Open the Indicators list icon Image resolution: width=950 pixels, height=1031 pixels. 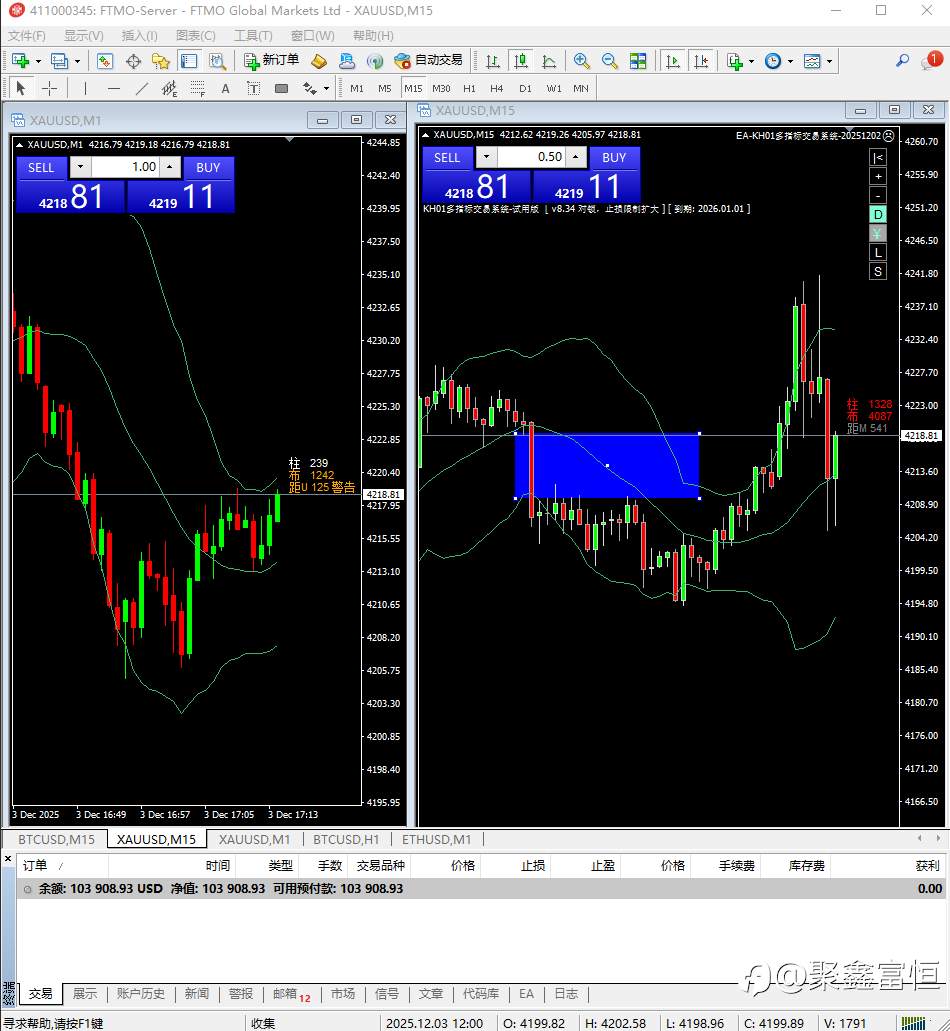coord(734,61)
